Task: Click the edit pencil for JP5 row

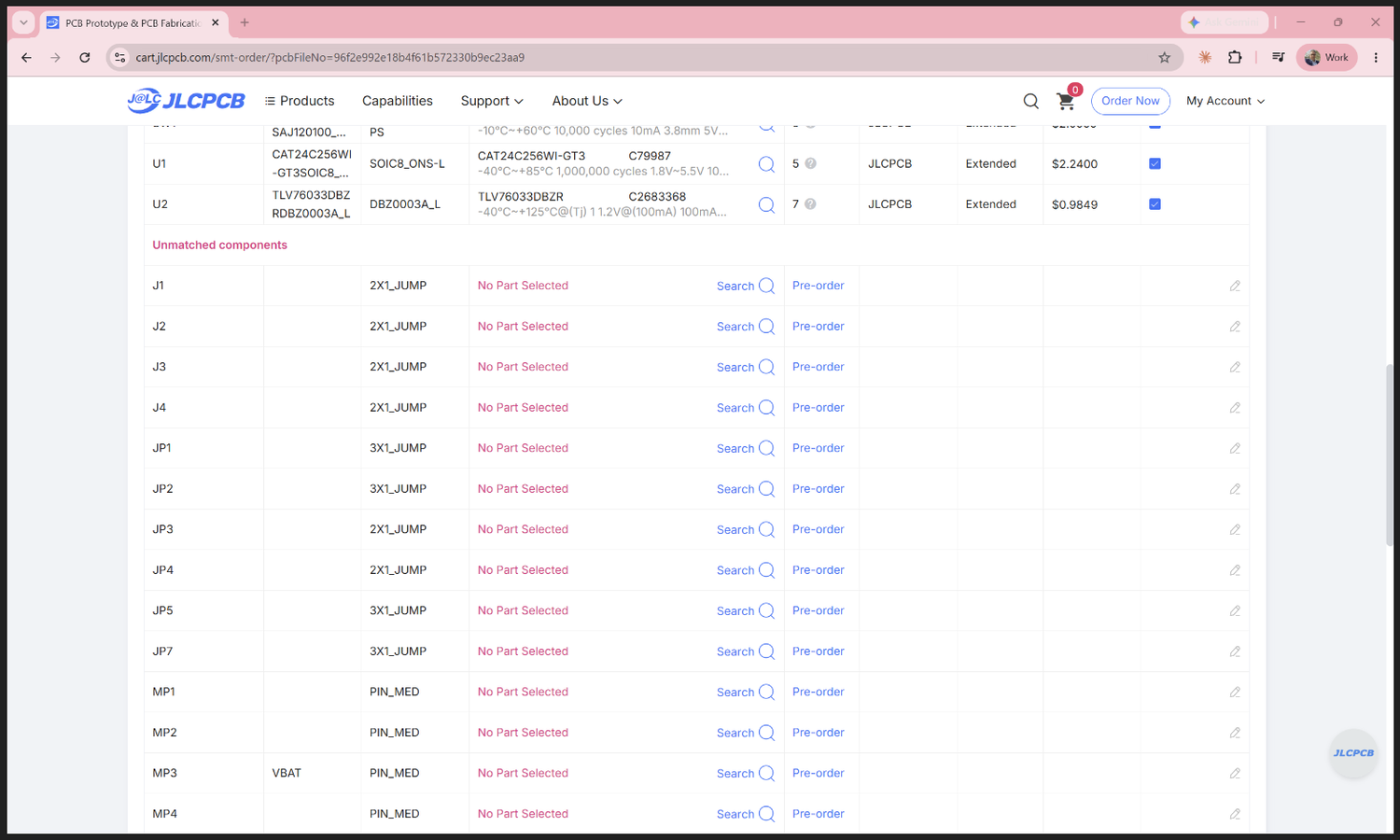Action: pyautogui.click(x=1235, y=610)
